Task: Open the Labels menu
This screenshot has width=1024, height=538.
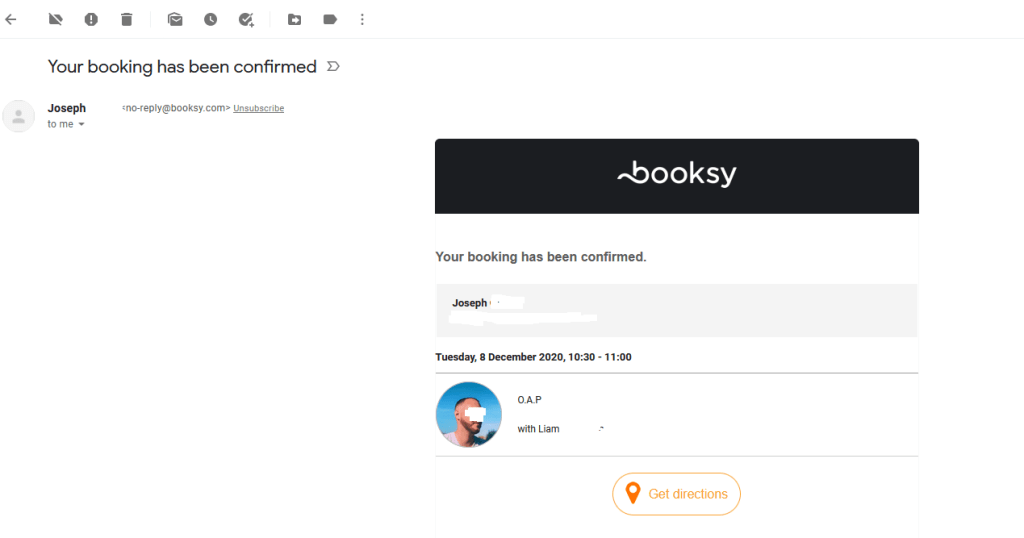Action: (329, 19)
